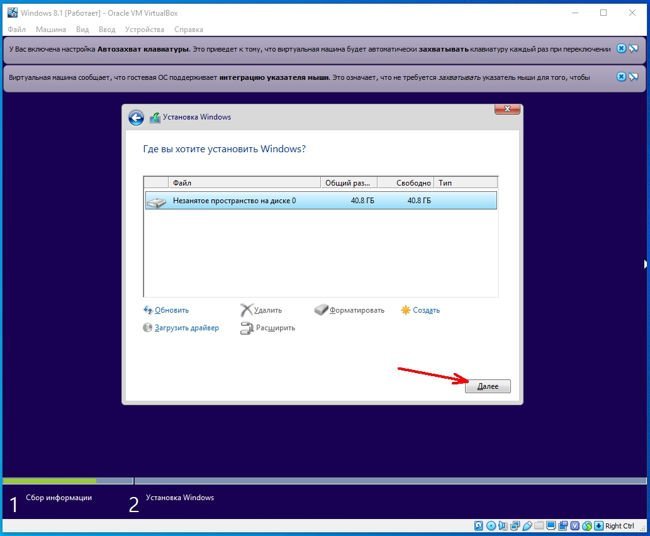Screen dimensions: 650x536
Task: Suppress future mouse integration messages icon
Action: click(x=633, y=77)
